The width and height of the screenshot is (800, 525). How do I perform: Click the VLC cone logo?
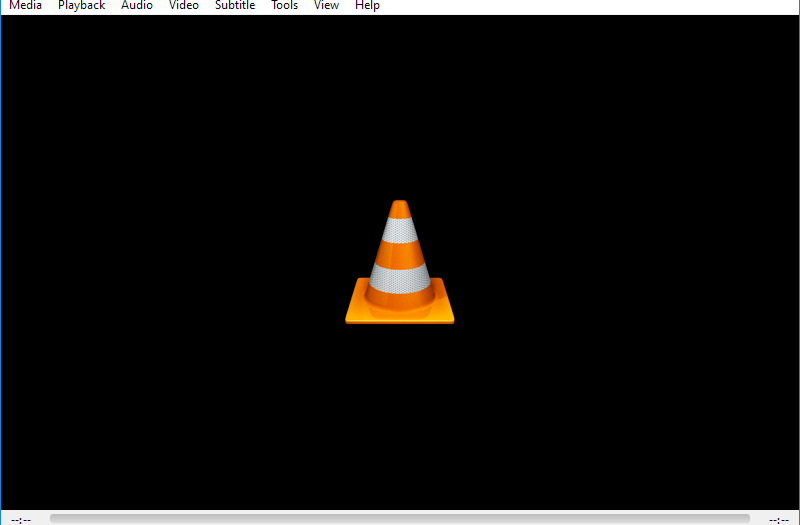point(399,262)
